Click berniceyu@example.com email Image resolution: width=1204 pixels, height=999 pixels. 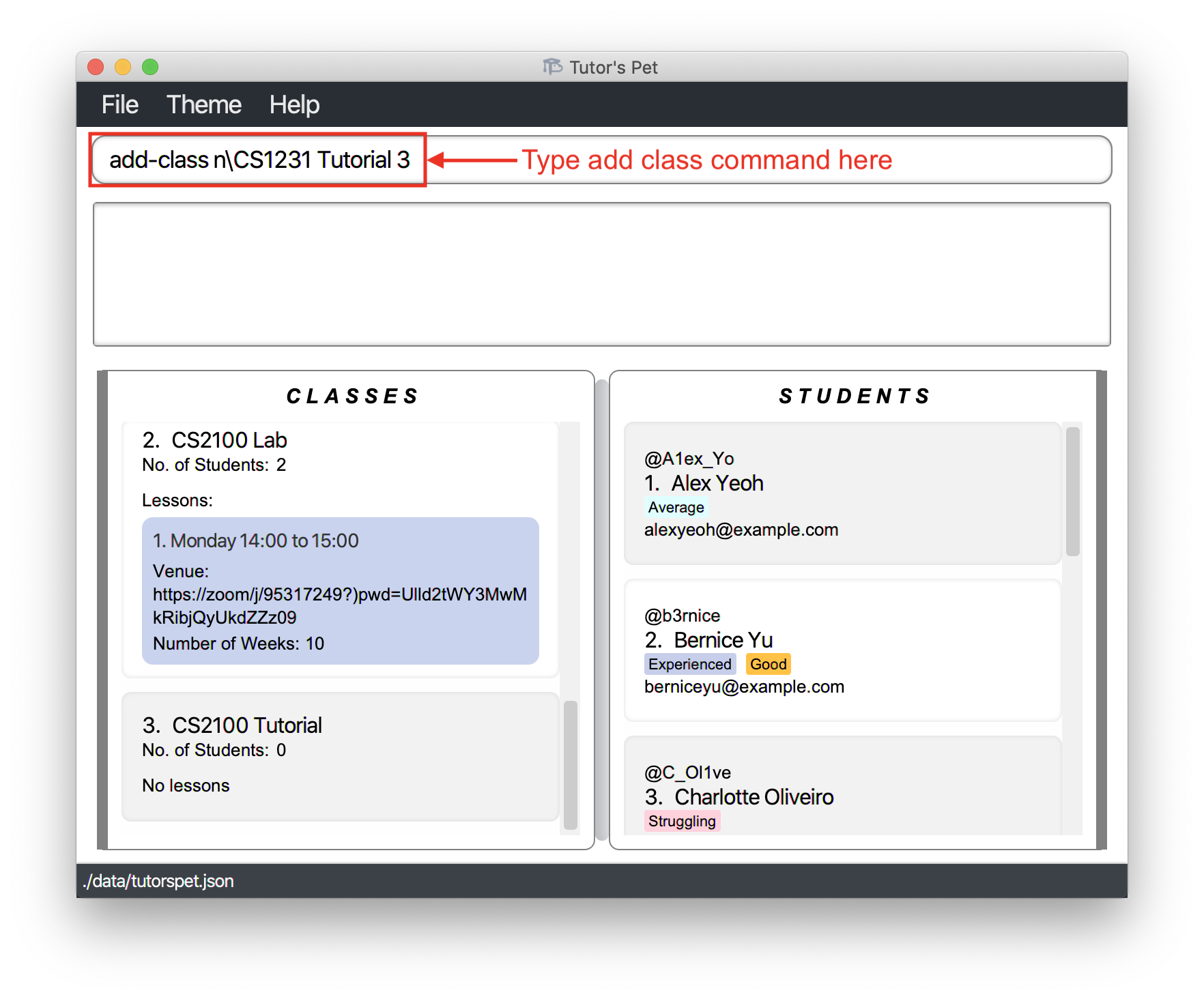(744, 686)
